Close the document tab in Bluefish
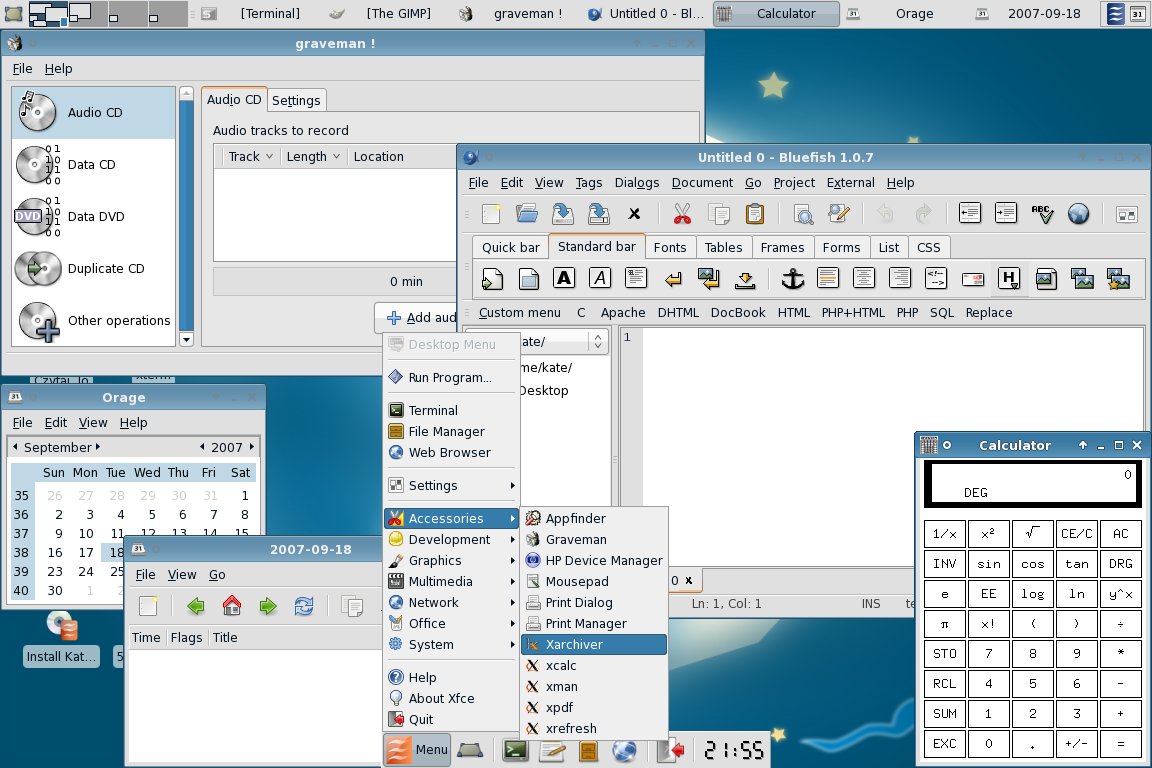This screenshot has width=1152, height=768. pyautogui.click(x=688, y=581)
